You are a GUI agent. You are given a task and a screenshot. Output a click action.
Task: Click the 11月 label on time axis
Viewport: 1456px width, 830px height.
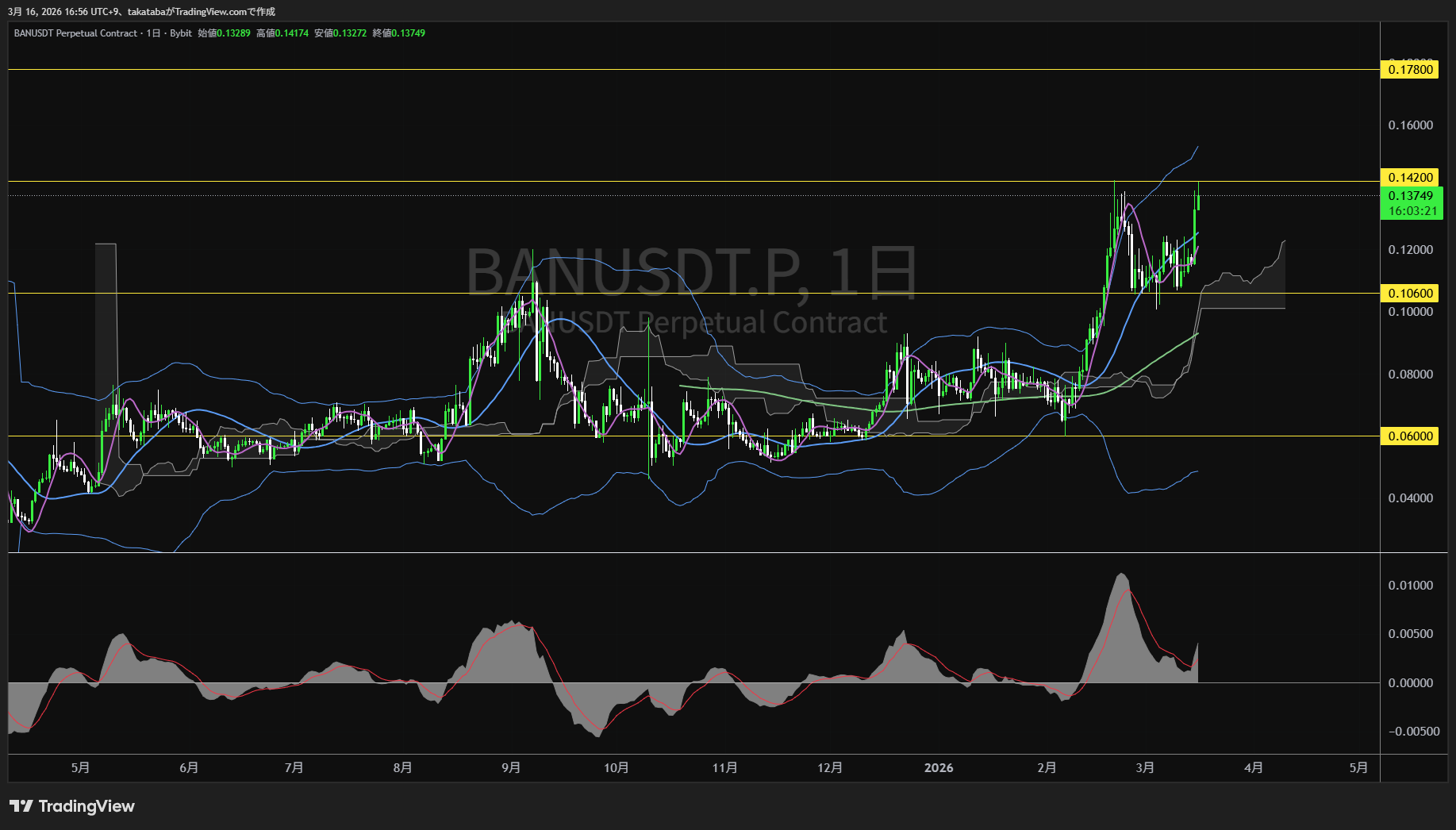point(724,768)
